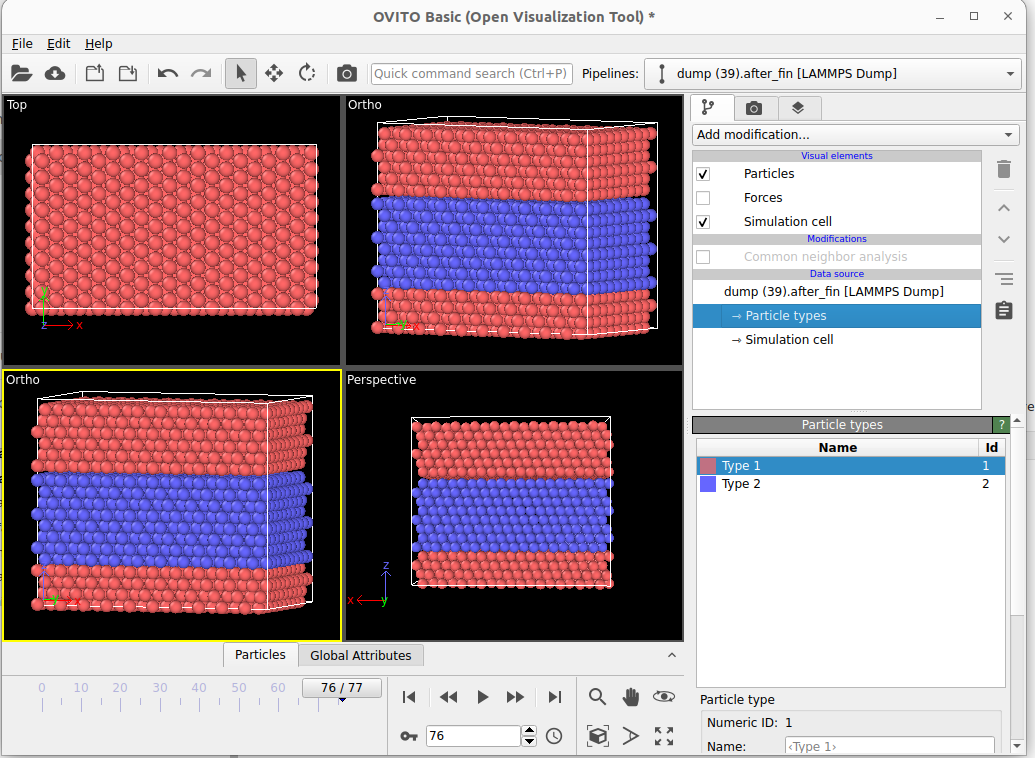Maximize the active viewport
The image size is (1035, 758).
click(664, 736)
